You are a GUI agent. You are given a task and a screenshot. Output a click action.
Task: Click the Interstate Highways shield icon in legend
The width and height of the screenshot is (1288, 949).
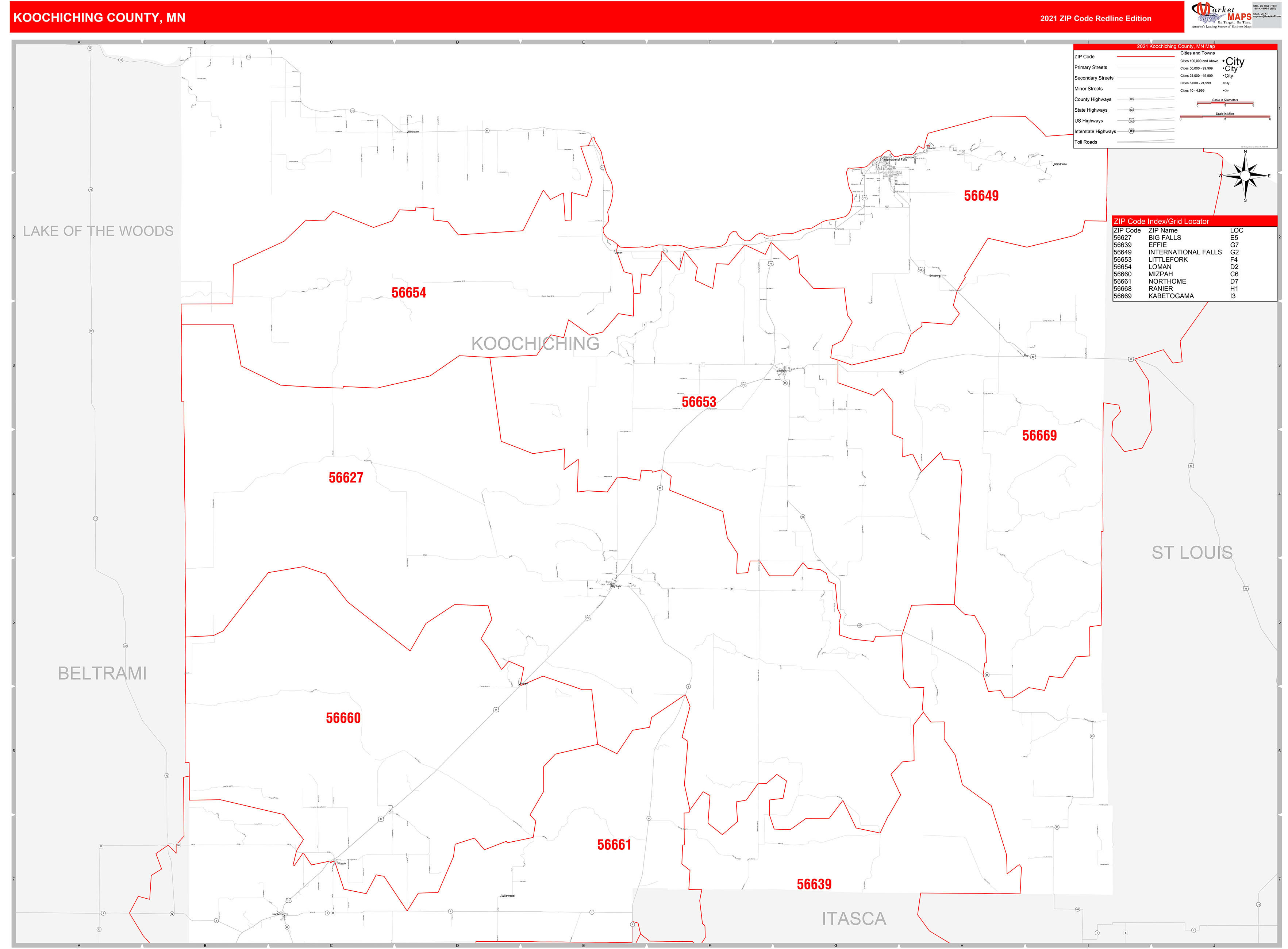click(1132, 131)
